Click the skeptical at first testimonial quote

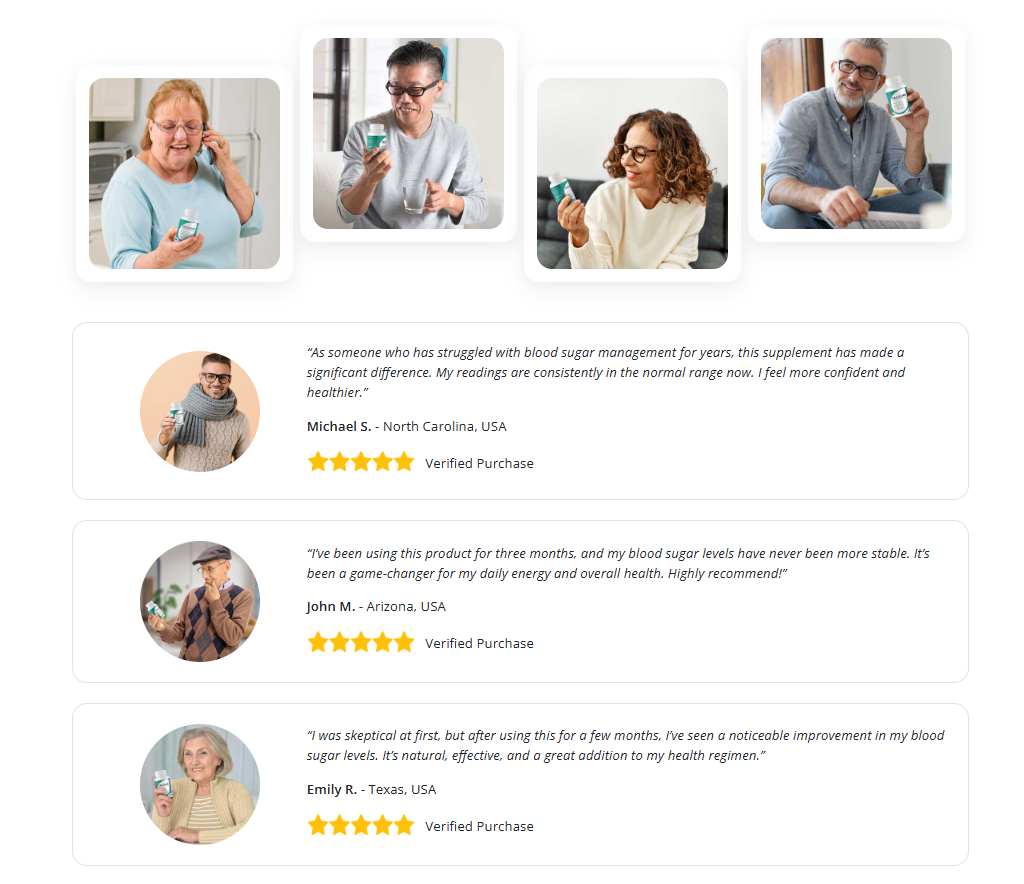[626, 745]
